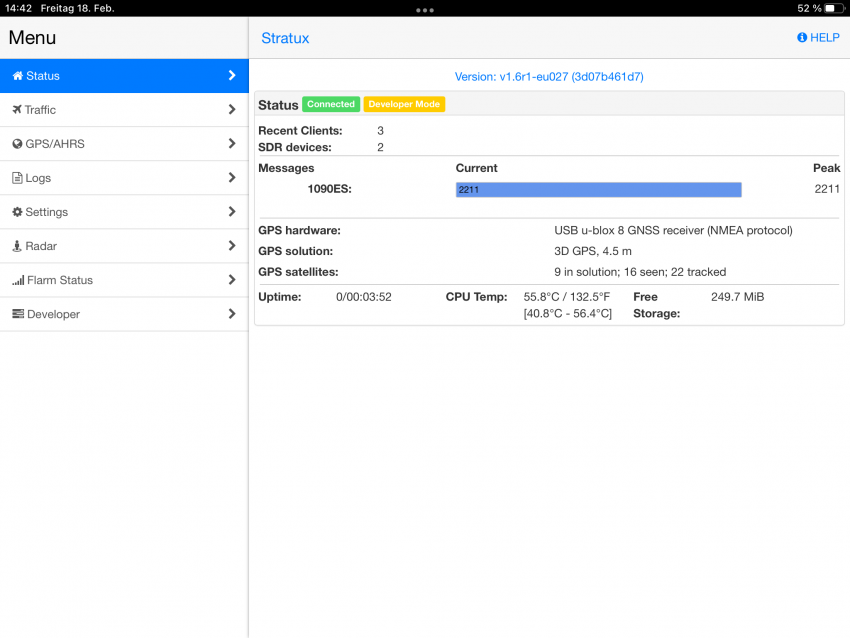Click the SDR devices count 2

381,147
